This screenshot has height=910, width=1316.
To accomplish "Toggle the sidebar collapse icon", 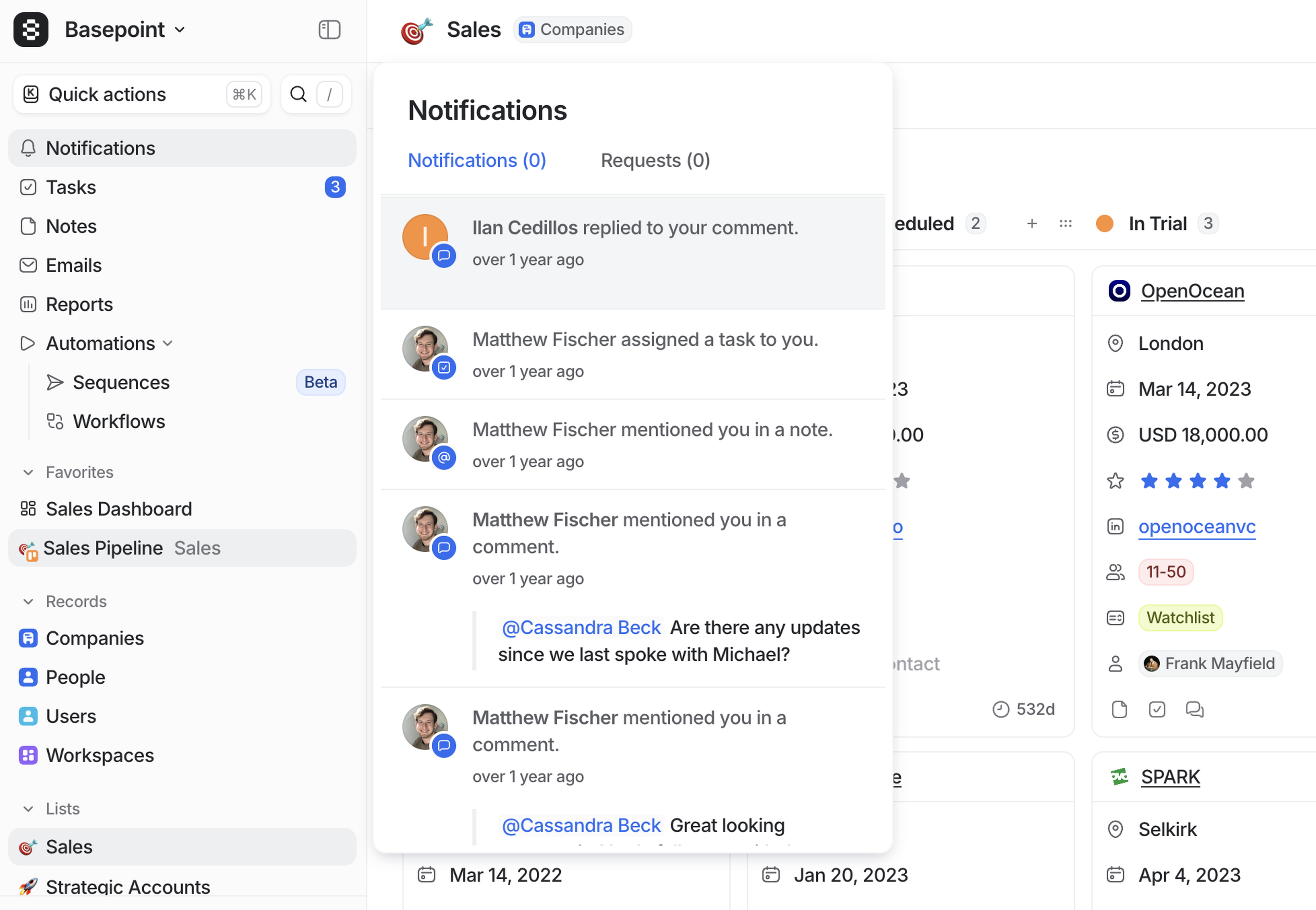I will pos(329,29).
